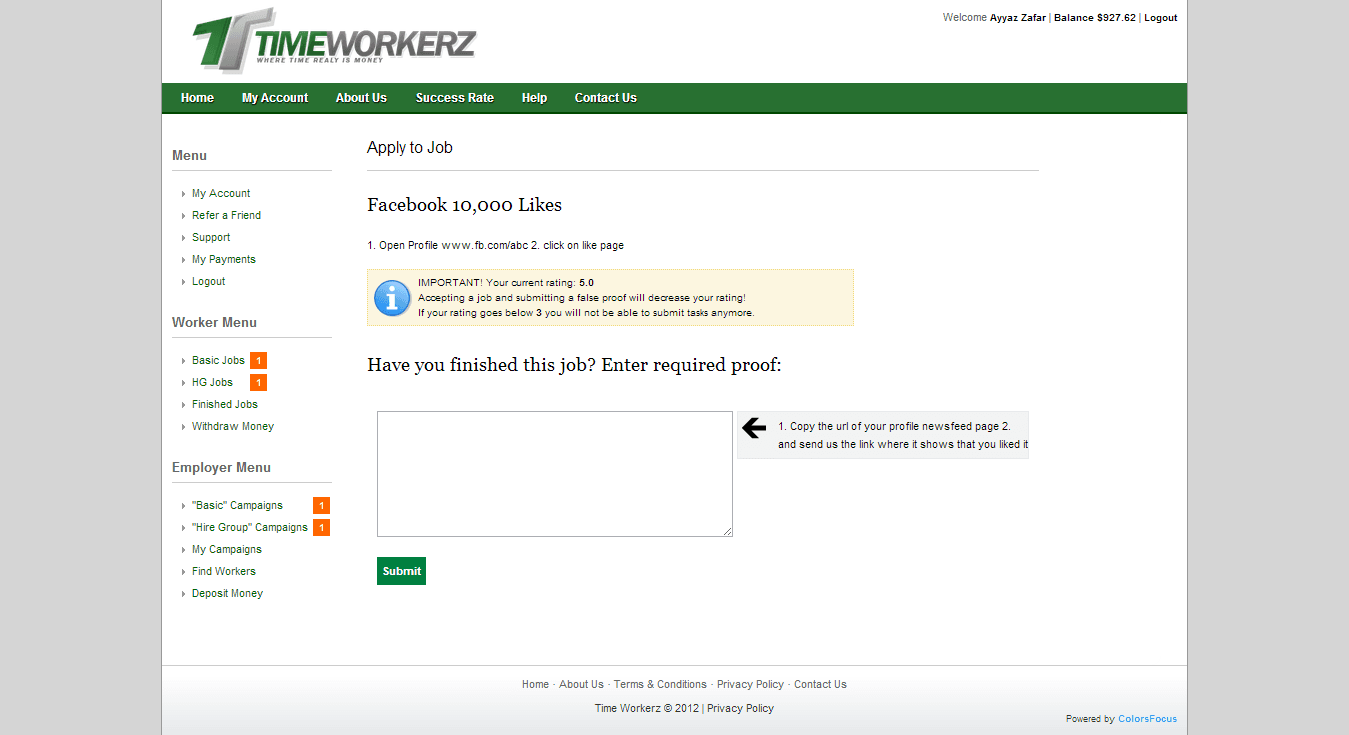
Task: Click the Balance $927.62 text
Action: (x=1095, y=18)
